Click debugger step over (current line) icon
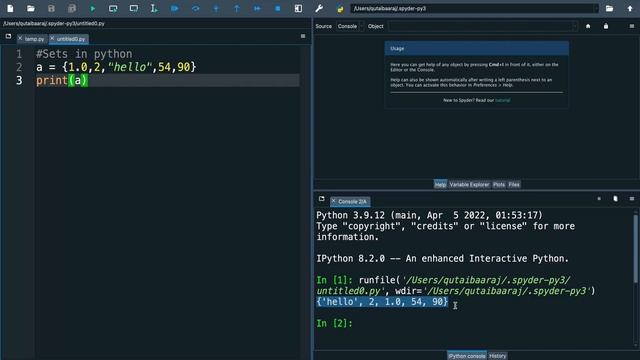Viewport: 640px width, 360px height. (x=196, y=8)
